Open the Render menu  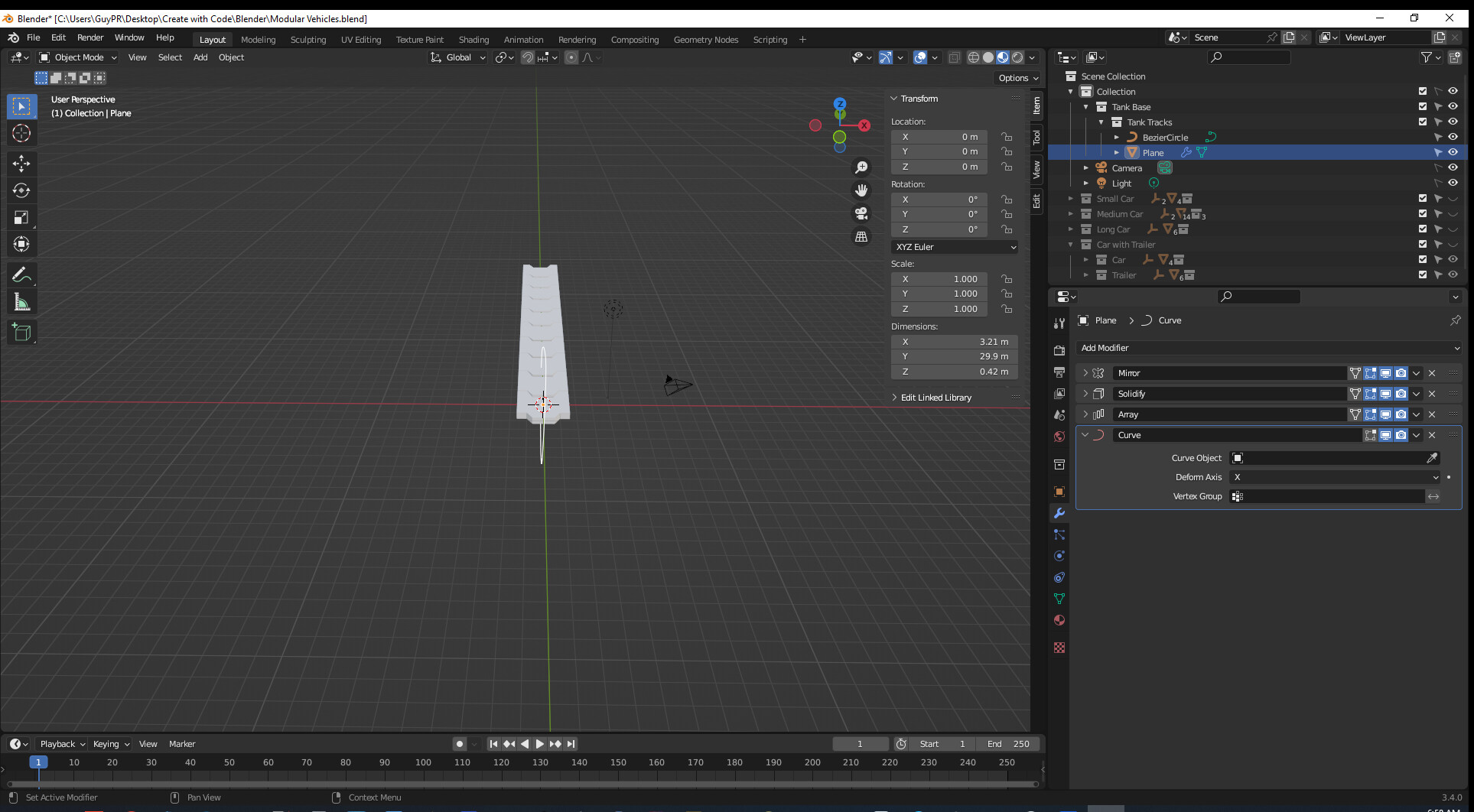(90, 37)
